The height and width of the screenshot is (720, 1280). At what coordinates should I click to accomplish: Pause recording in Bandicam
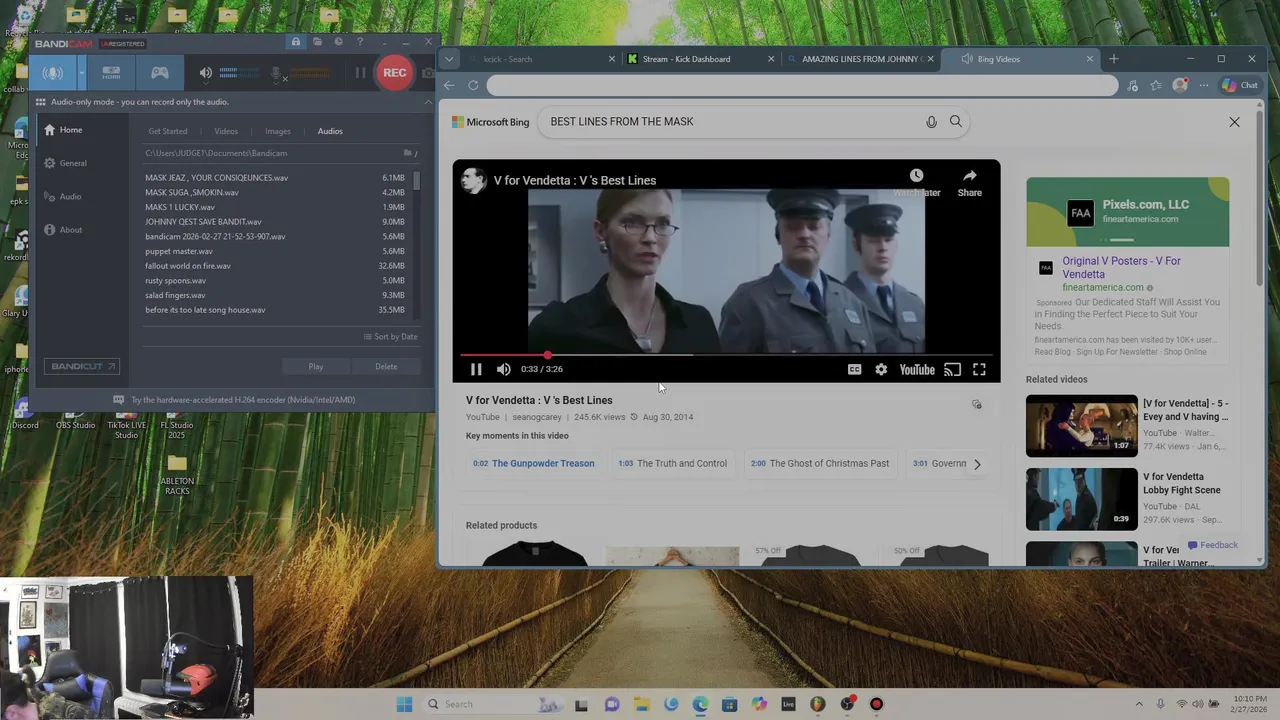(360, 73)
